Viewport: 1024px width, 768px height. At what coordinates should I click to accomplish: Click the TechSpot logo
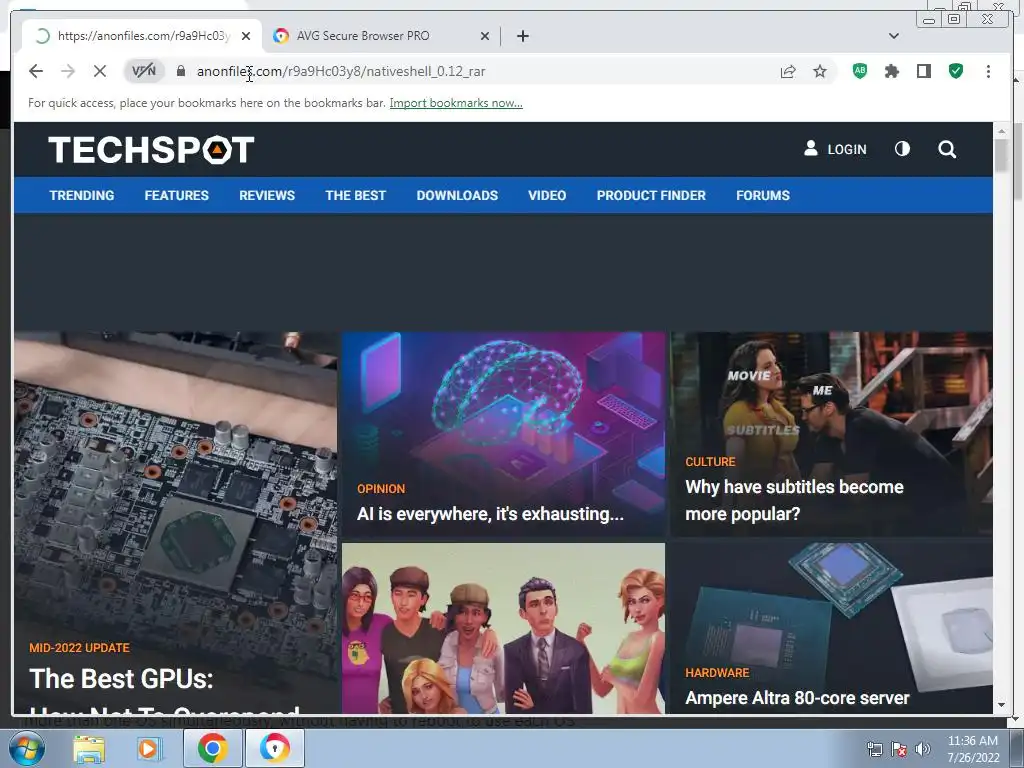click(151, 150)
